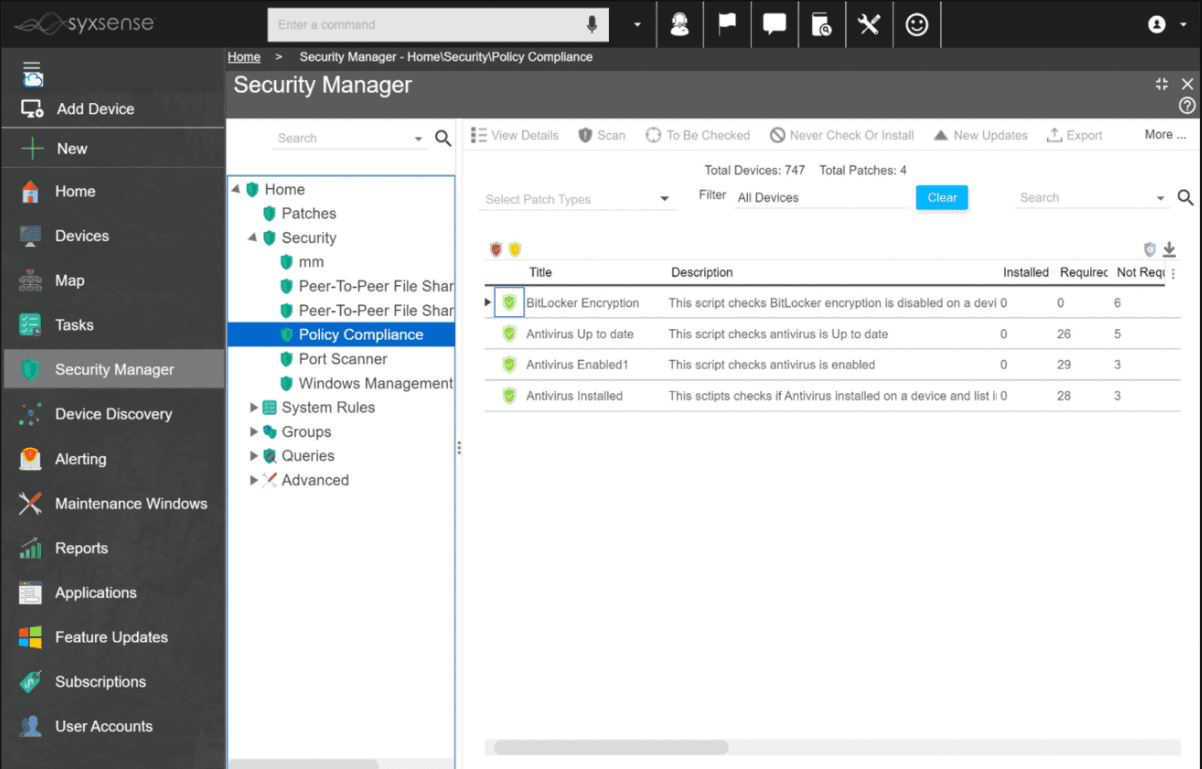Click the flag icon in top bar

coord(727,24)
